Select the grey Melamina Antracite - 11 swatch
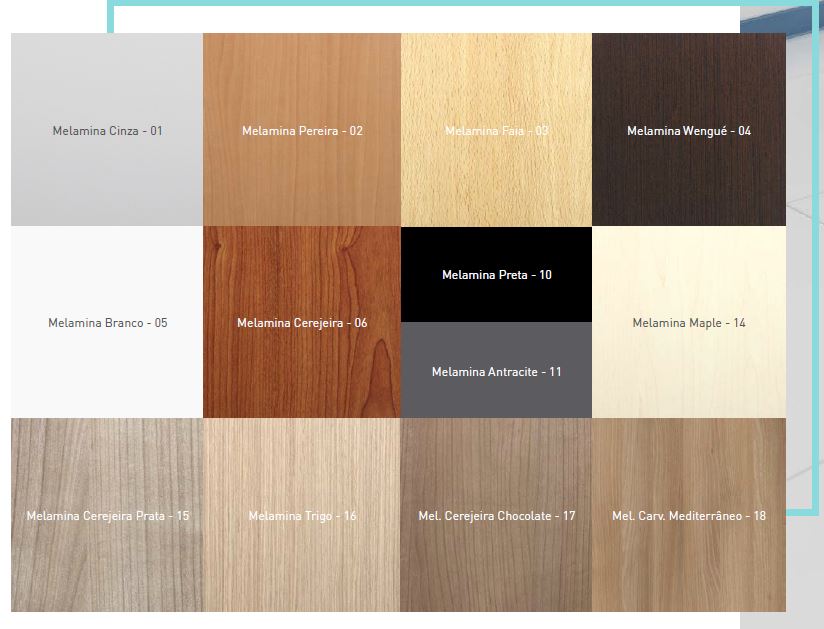The width and height of the screenshot is (824, 629). click(496, 395)
